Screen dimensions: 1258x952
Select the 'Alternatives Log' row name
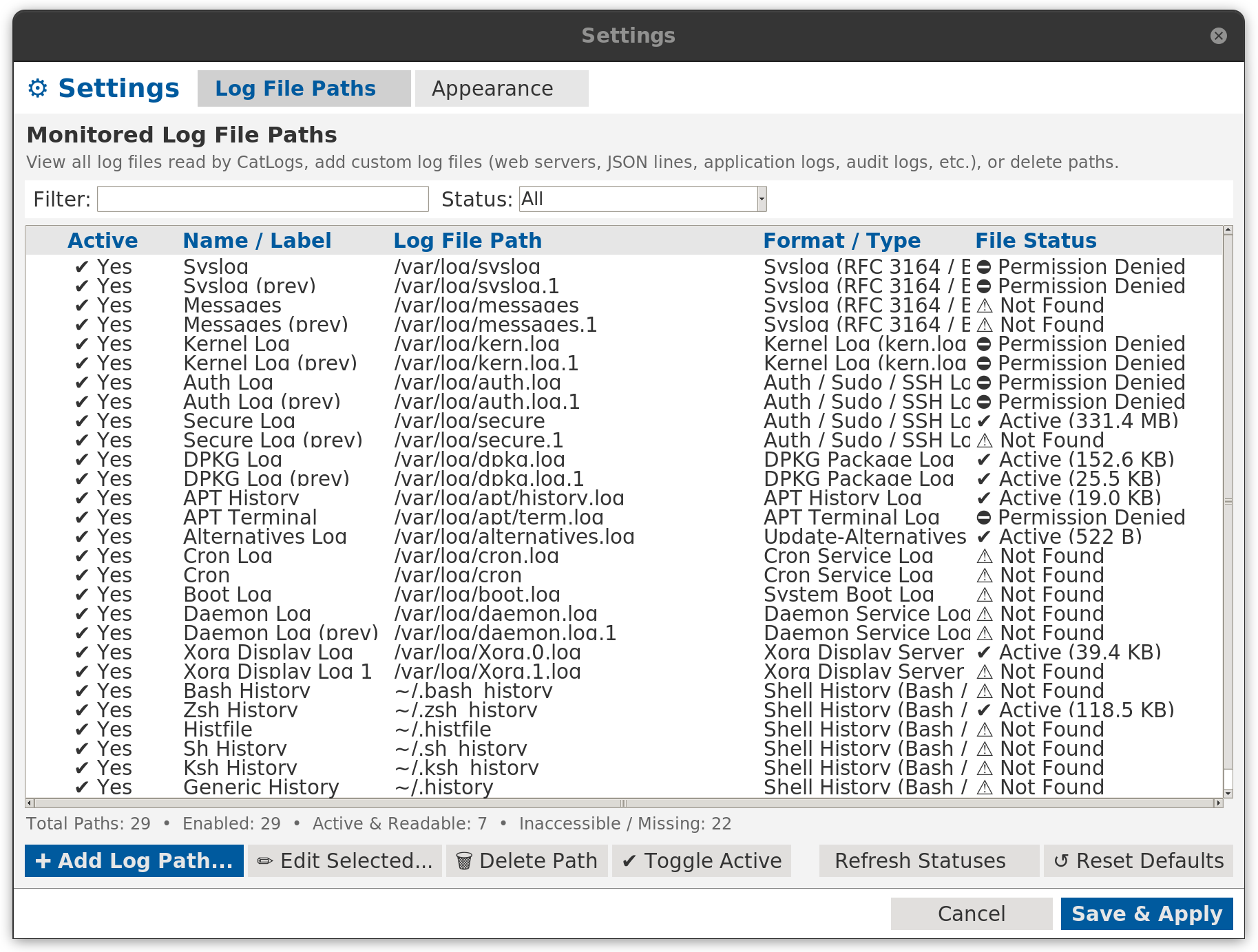tap(265, 537)
